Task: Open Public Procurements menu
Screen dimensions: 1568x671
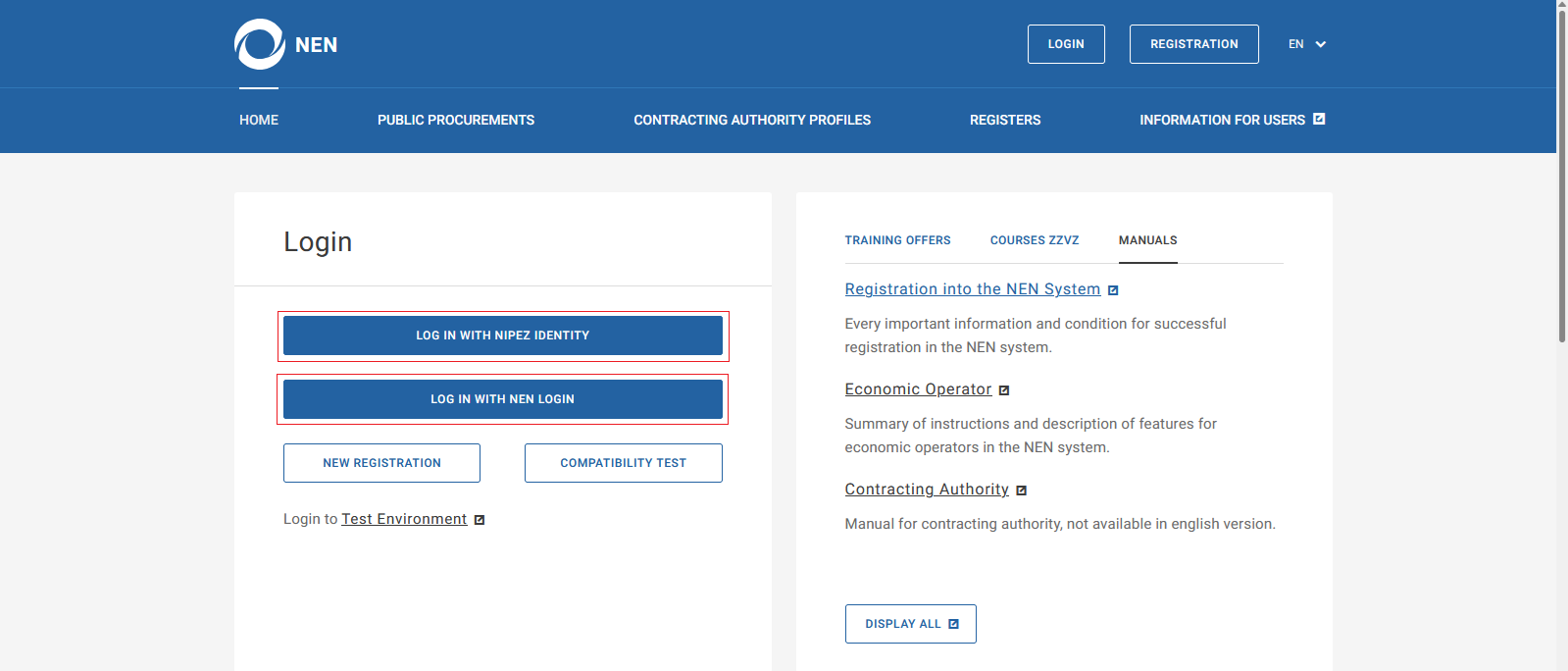Action: tap(456, 120)
